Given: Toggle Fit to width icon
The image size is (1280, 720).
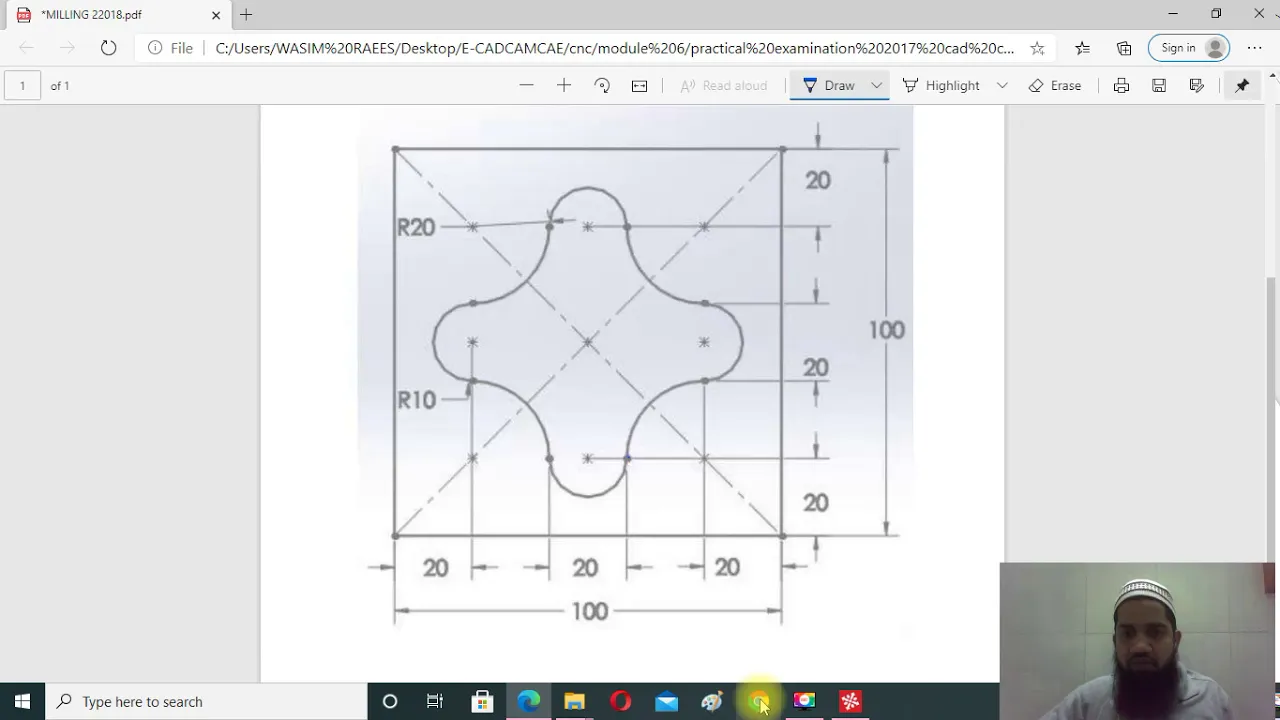Looking at the screenshot, I should [640, 86].
